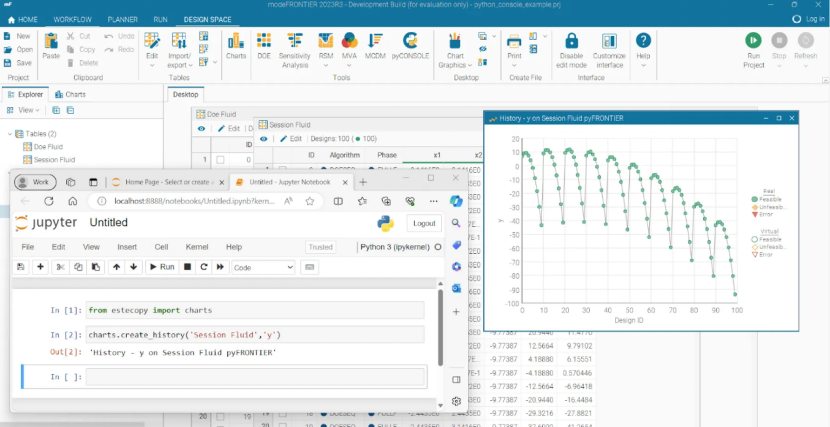Click Log in at top right
This screenshot has height=427, width=830.
(809, 19)
